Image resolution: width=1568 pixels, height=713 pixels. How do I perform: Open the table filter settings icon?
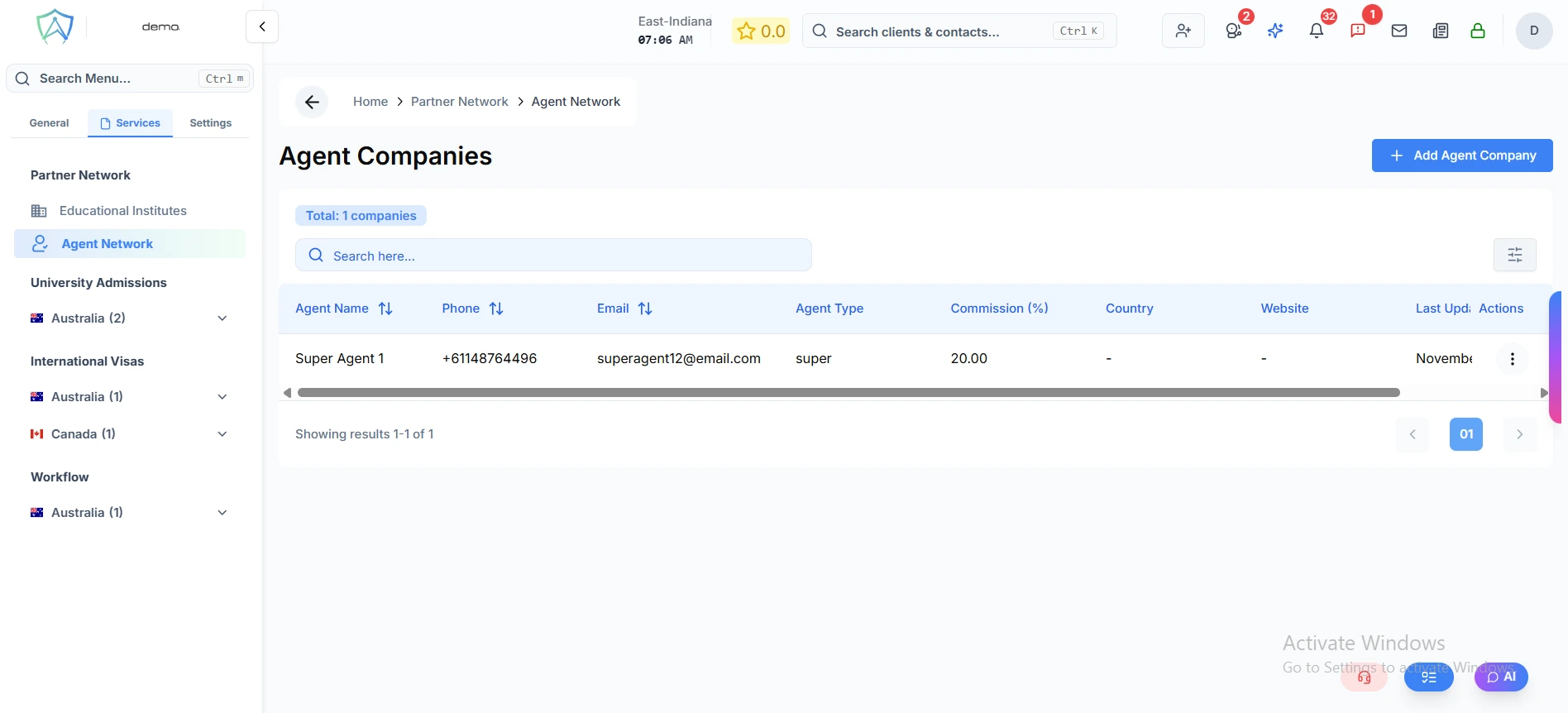[x=1514, y=255]
